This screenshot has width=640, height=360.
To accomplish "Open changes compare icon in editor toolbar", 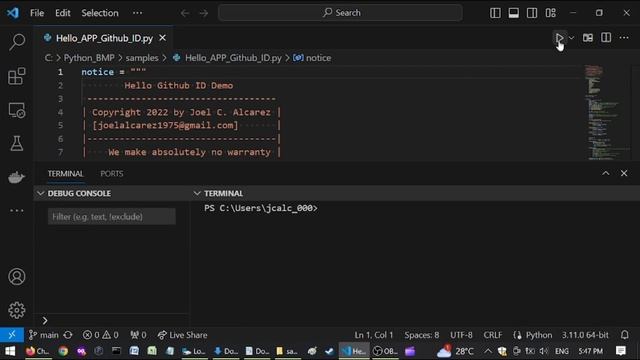I will tap(588, 38).
